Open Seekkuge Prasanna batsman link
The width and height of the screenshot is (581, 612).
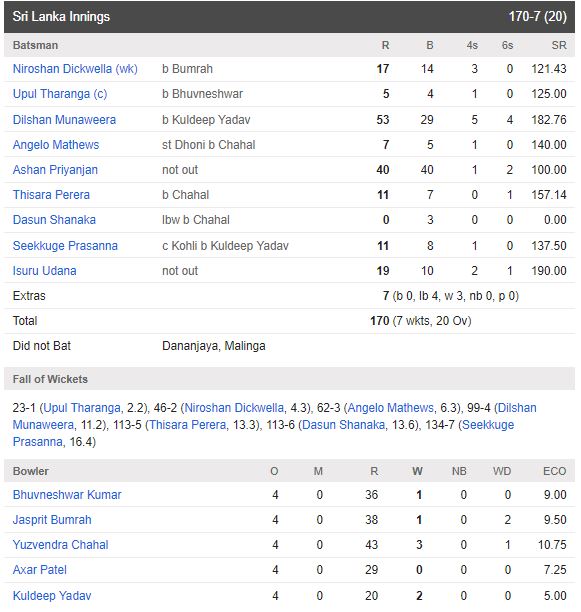pos(65,246)
